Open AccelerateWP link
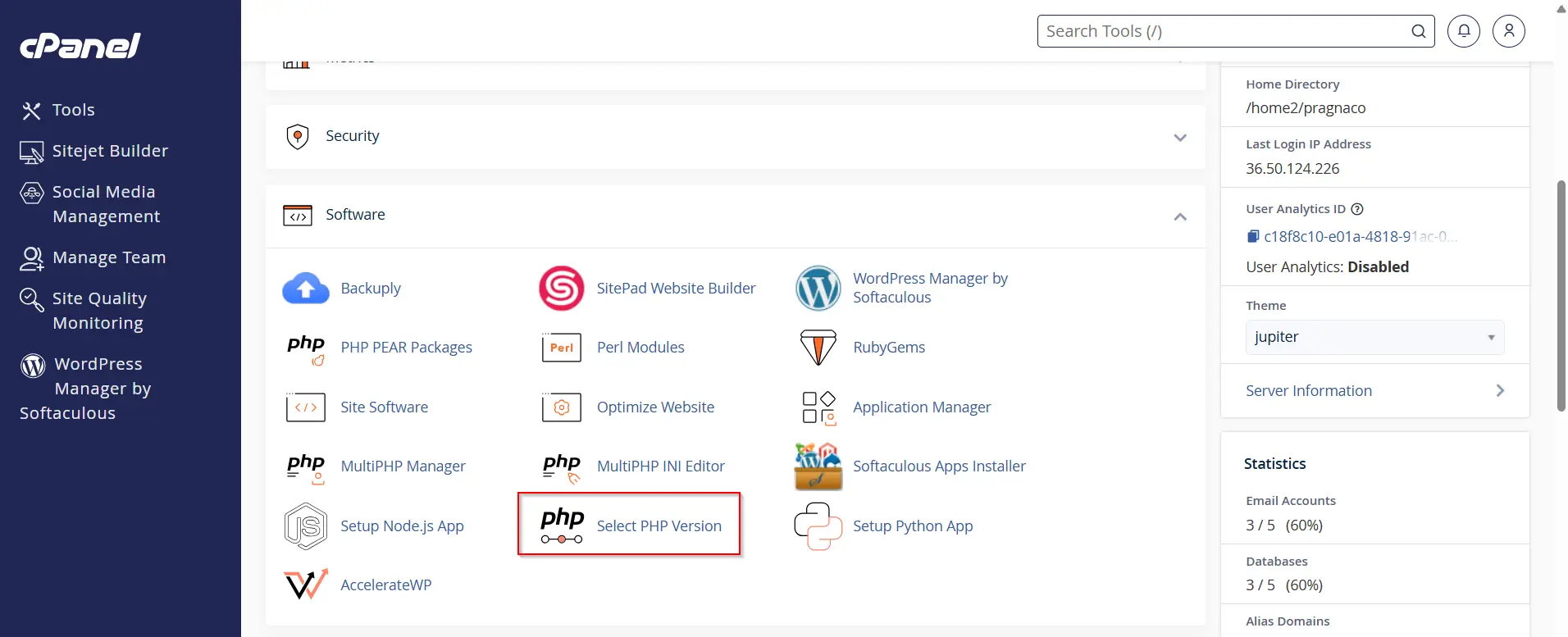The height and width of the screenshot is (637, 1568). tap(385, 585)
